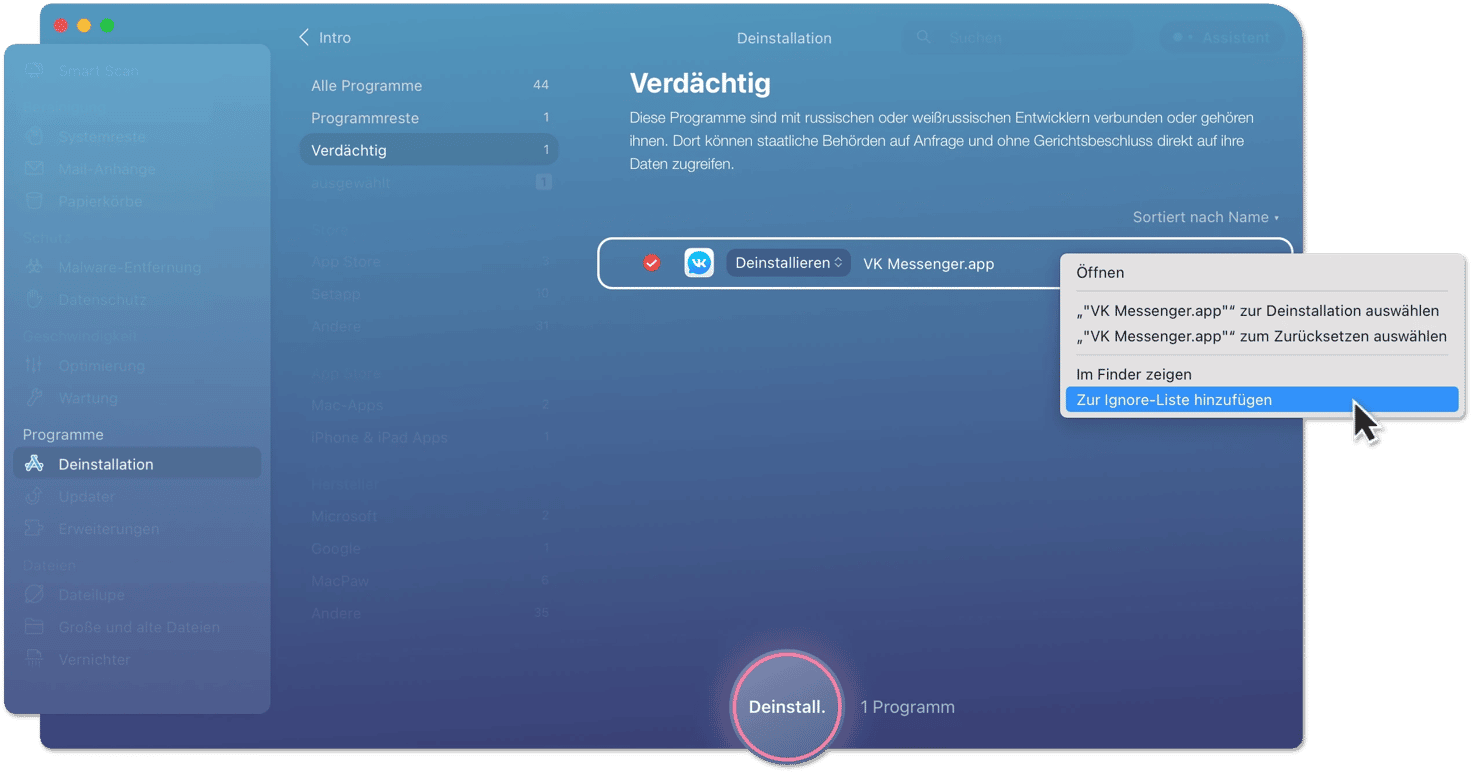Open the Smart Scan module icon
Viewport: 1472px width, 773px height.
click(35, 71)
